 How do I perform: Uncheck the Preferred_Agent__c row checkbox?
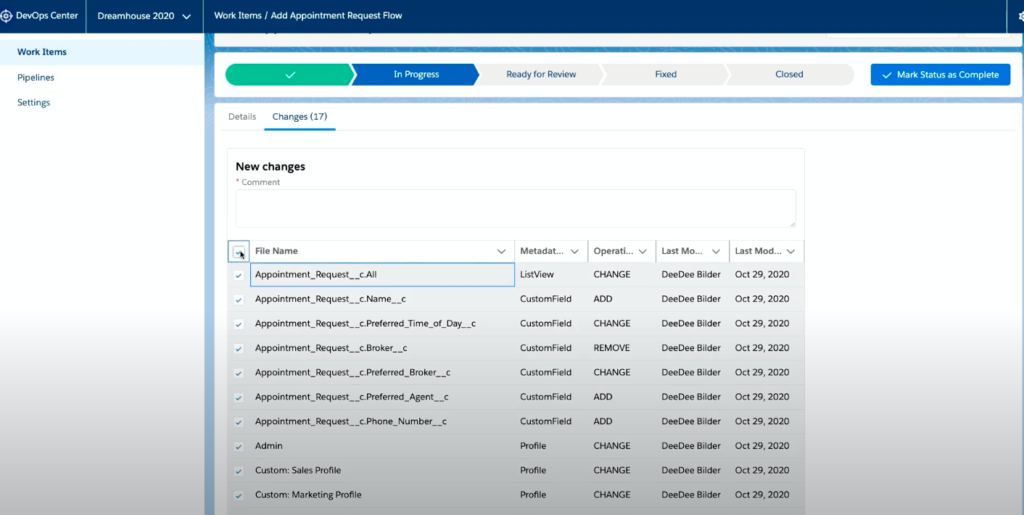(x=238, y=398)
